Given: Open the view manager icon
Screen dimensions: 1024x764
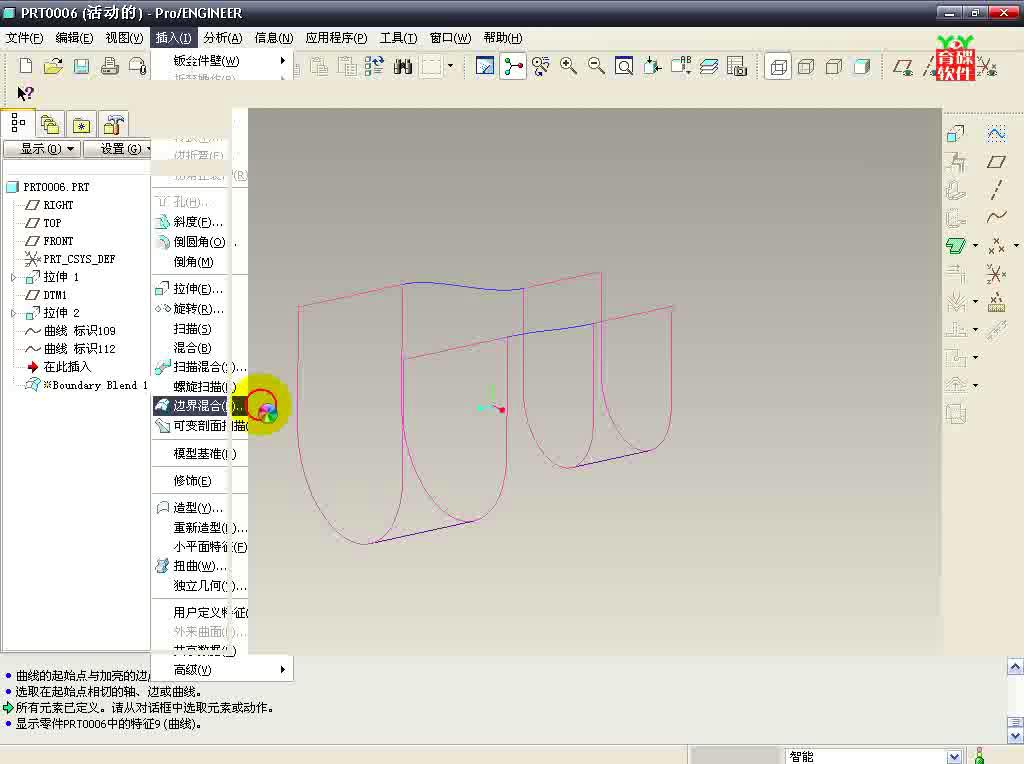Looking at the screenshot, I should coord(737,66).
